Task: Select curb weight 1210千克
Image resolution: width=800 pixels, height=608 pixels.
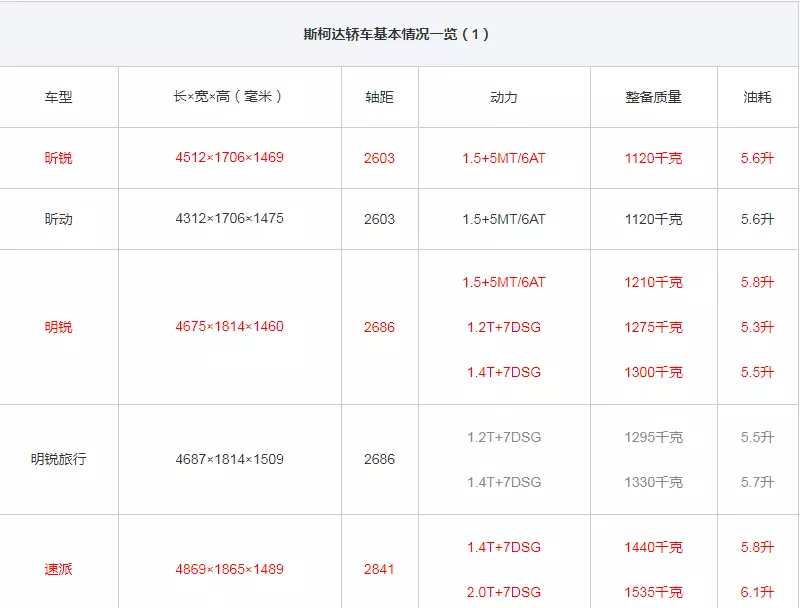Action: (x=653, y=282)
